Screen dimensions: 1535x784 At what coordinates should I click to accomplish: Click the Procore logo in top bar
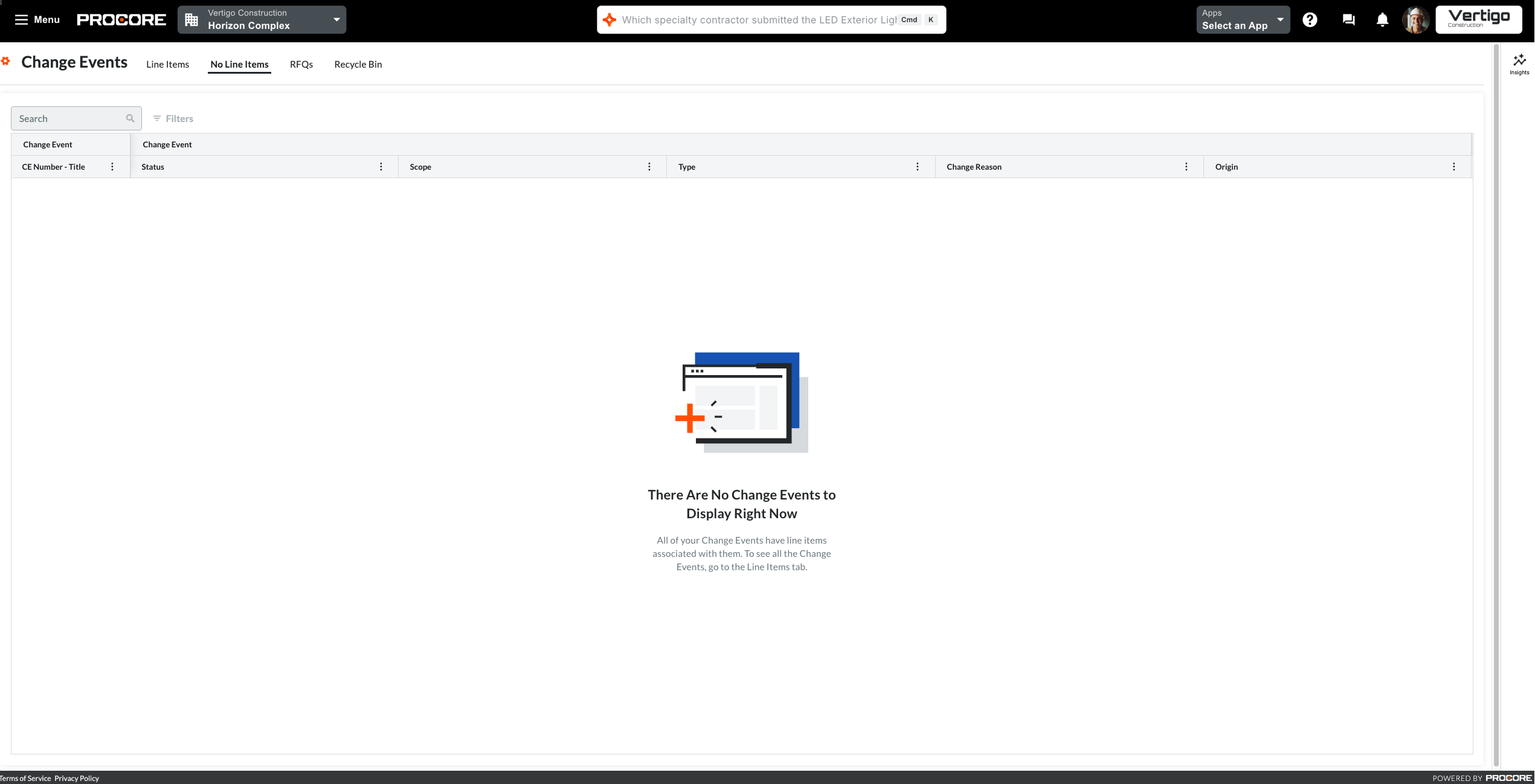[x=121, y=19]
